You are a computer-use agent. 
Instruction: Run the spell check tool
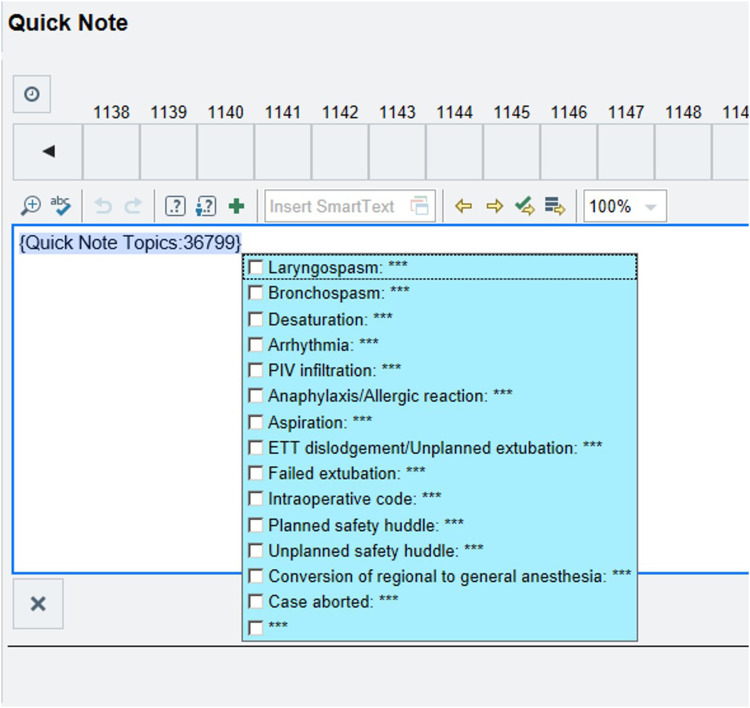60,206
